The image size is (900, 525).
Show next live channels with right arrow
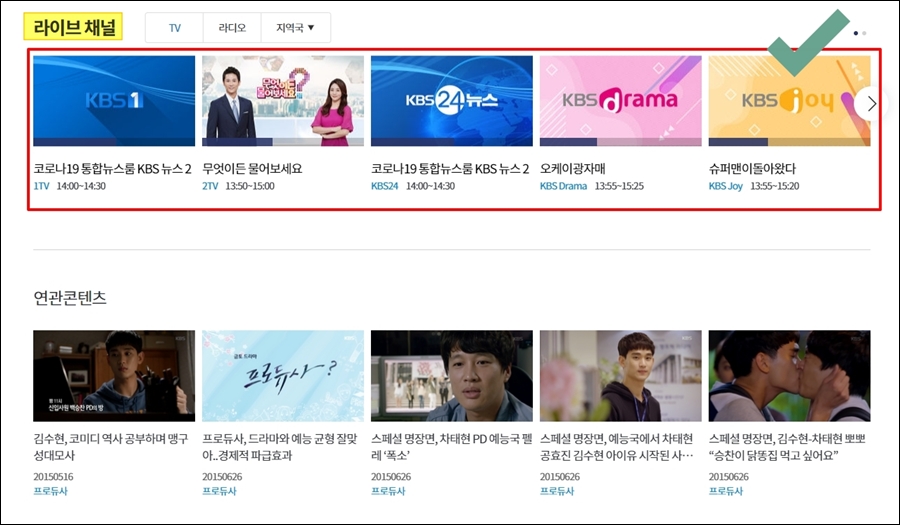tap(871, 103)
